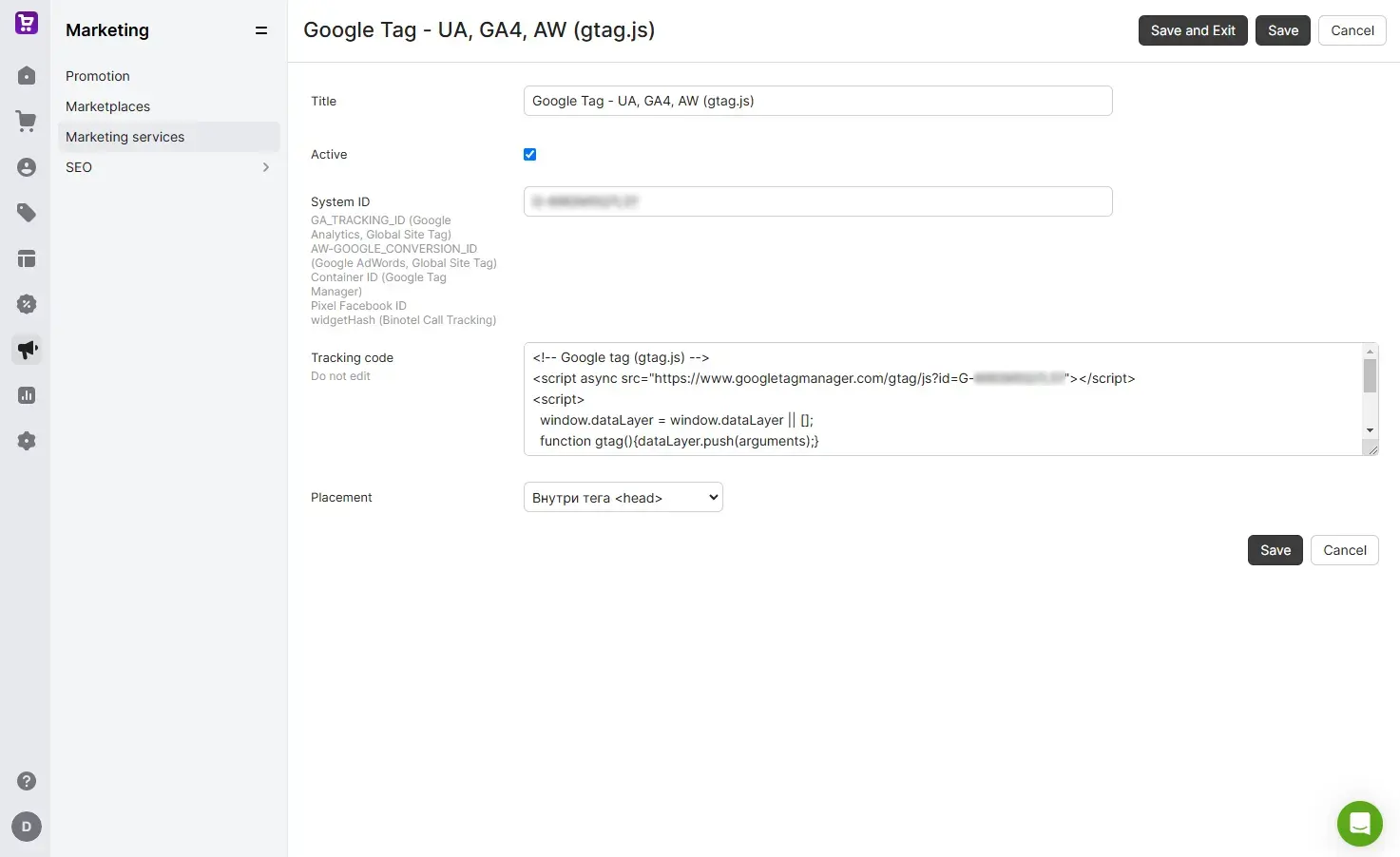
Task: Click the 'Tracking code' label
Action: pyautogui.click(x=352, y=358)
